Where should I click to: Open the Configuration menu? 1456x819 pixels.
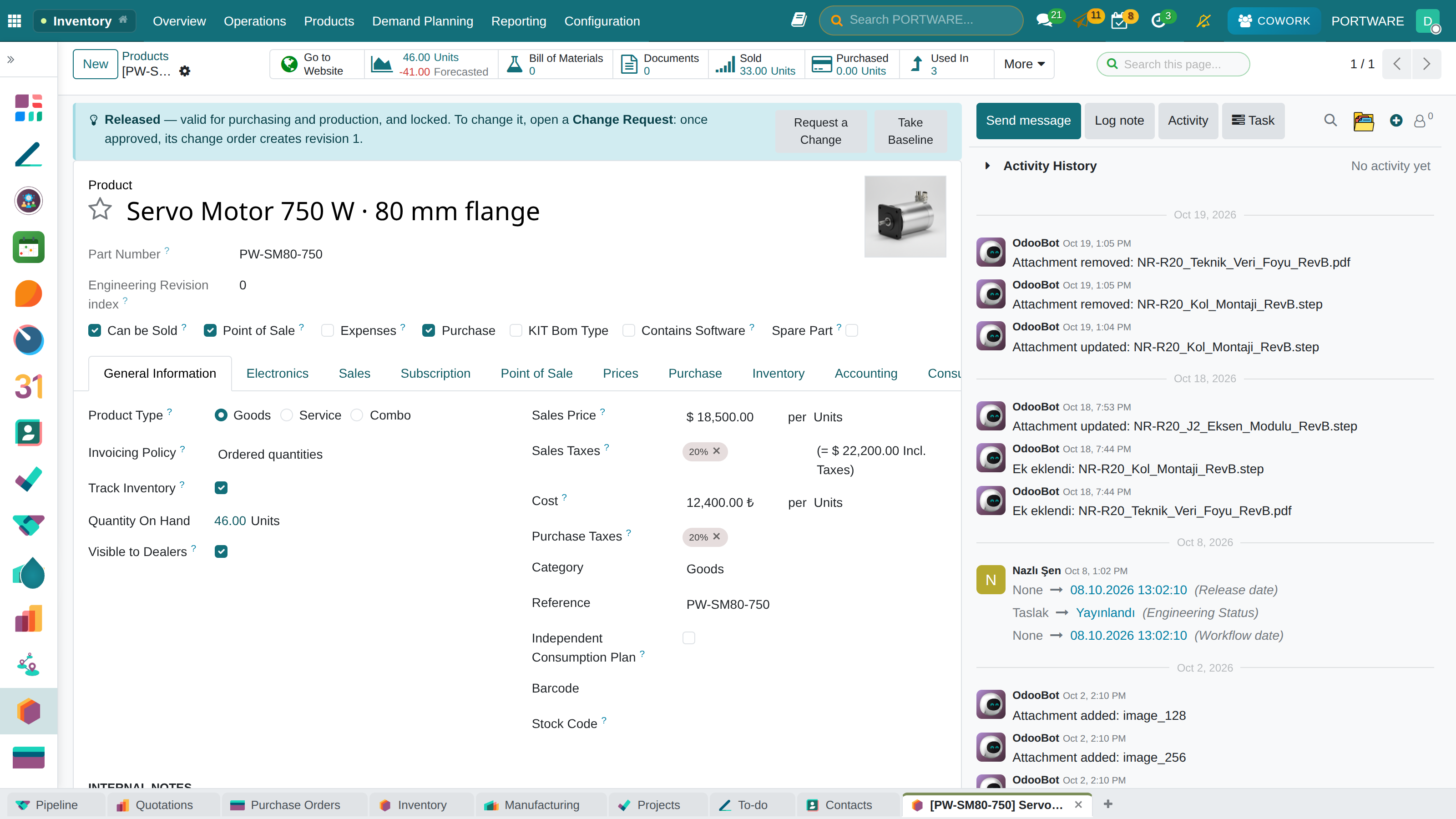[602, 21]
